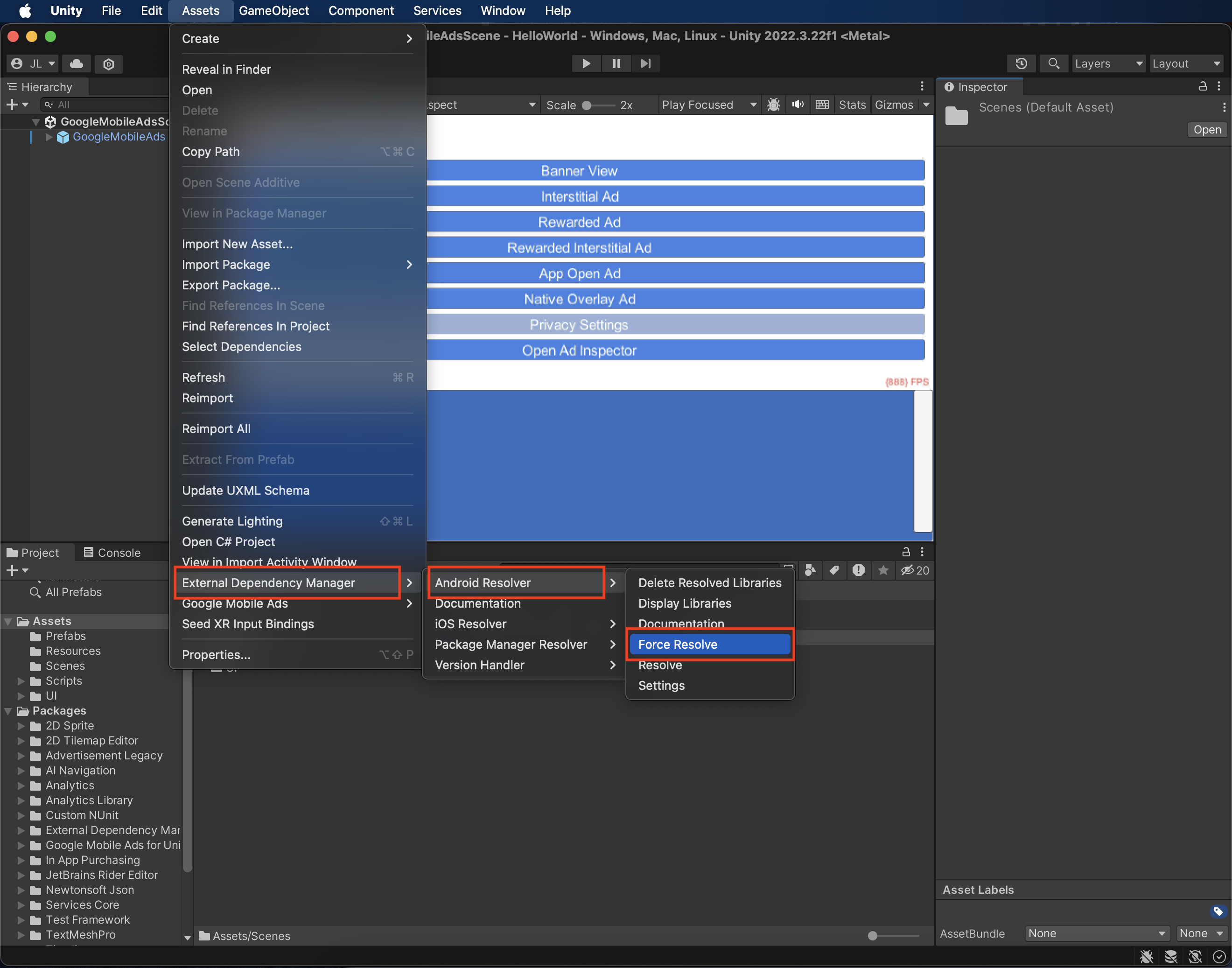Toggle the Stats overlay button
The width and height of the screenshot is (1232, 968).
849,103
